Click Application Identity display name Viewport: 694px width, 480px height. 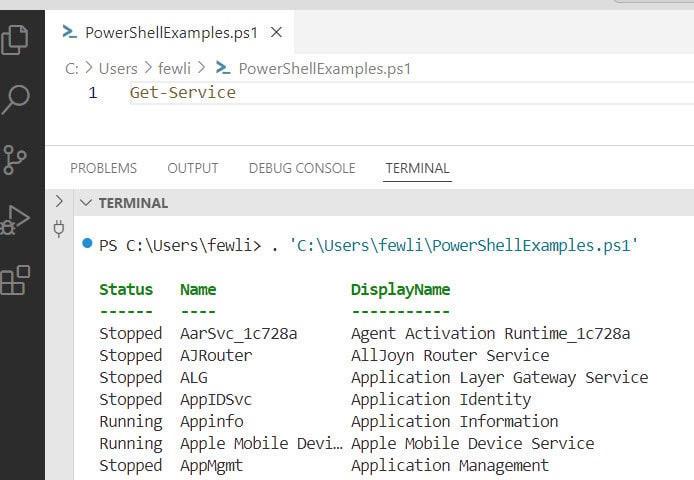(441, 399)
